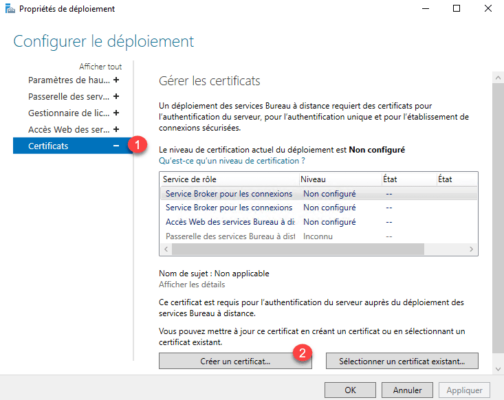Sort by Service de rôle column header
504x400 pixels.
pos(230,179)
